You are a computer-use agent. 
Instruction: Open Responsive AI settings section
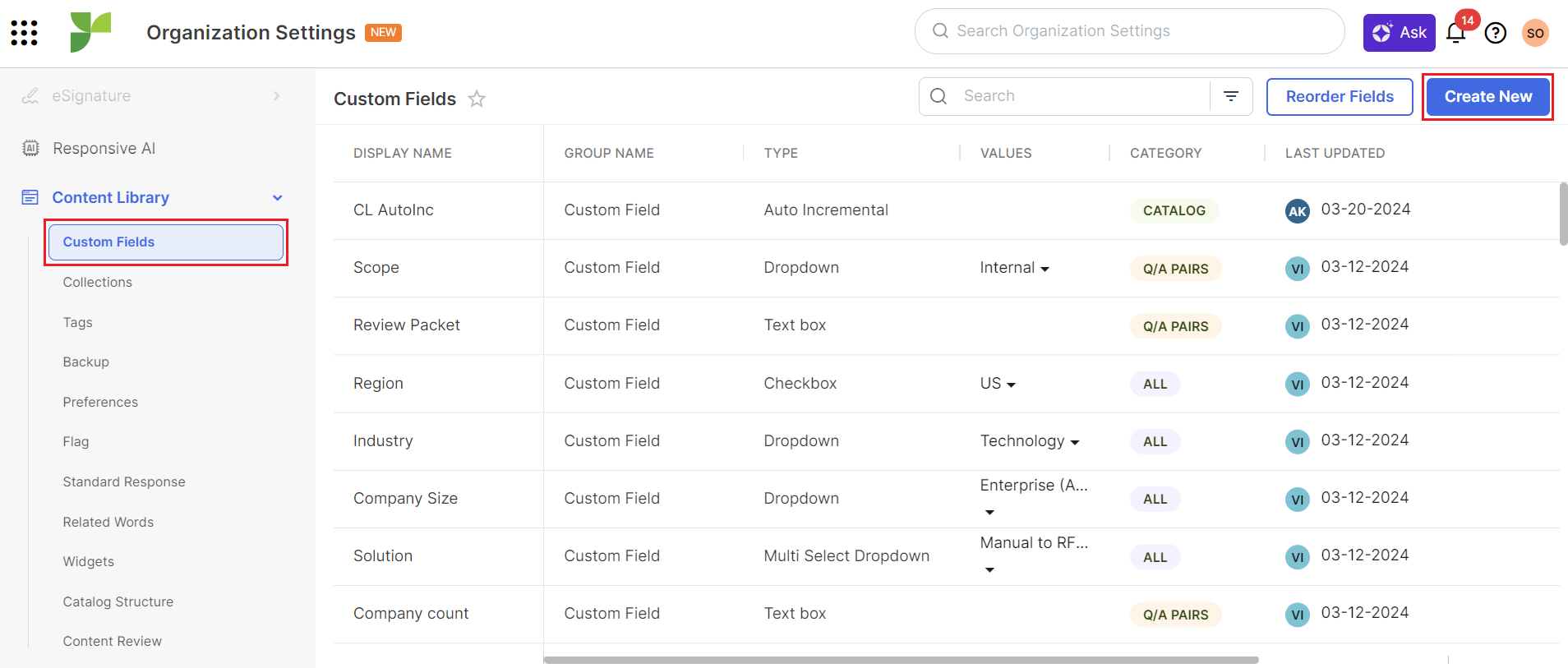(x=104, y=148)
